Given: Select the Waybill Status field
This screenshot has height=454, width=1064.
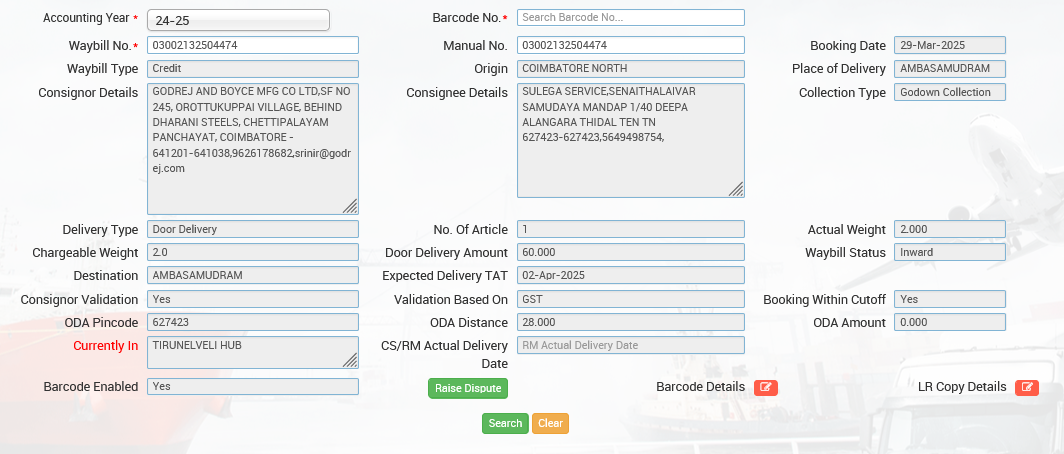Looking at the screenshot, I should pos(949,252).
